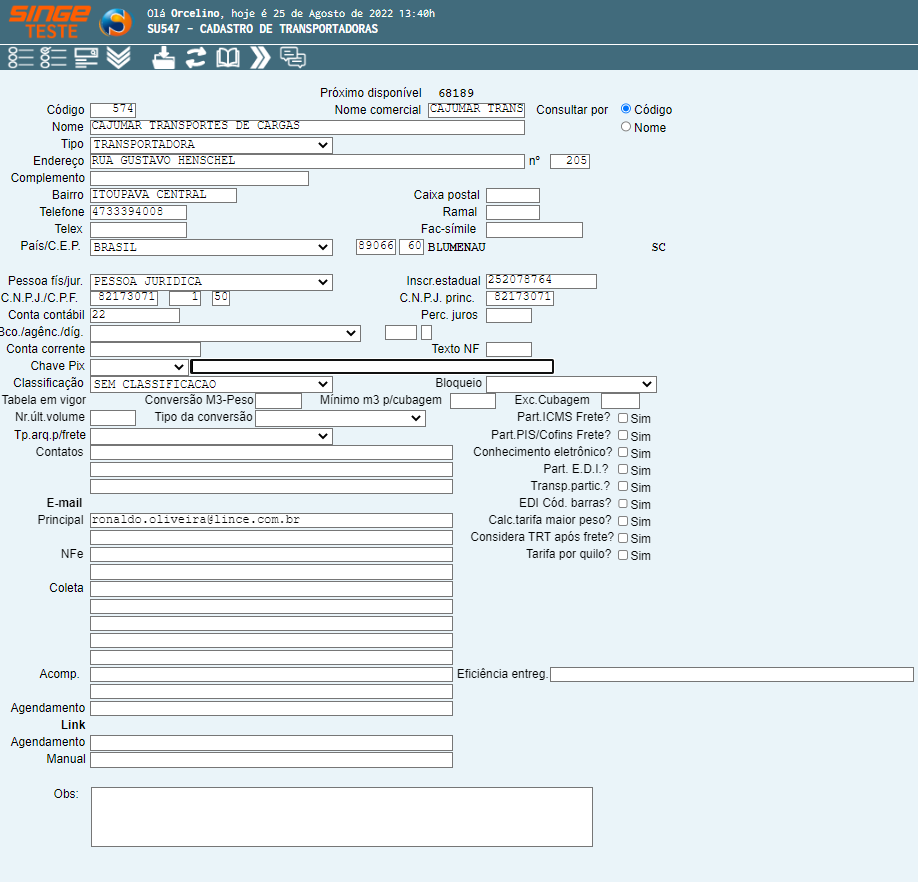Click inside the Obs text area
This screenshot has height=882, width=918.
[342, 817]
